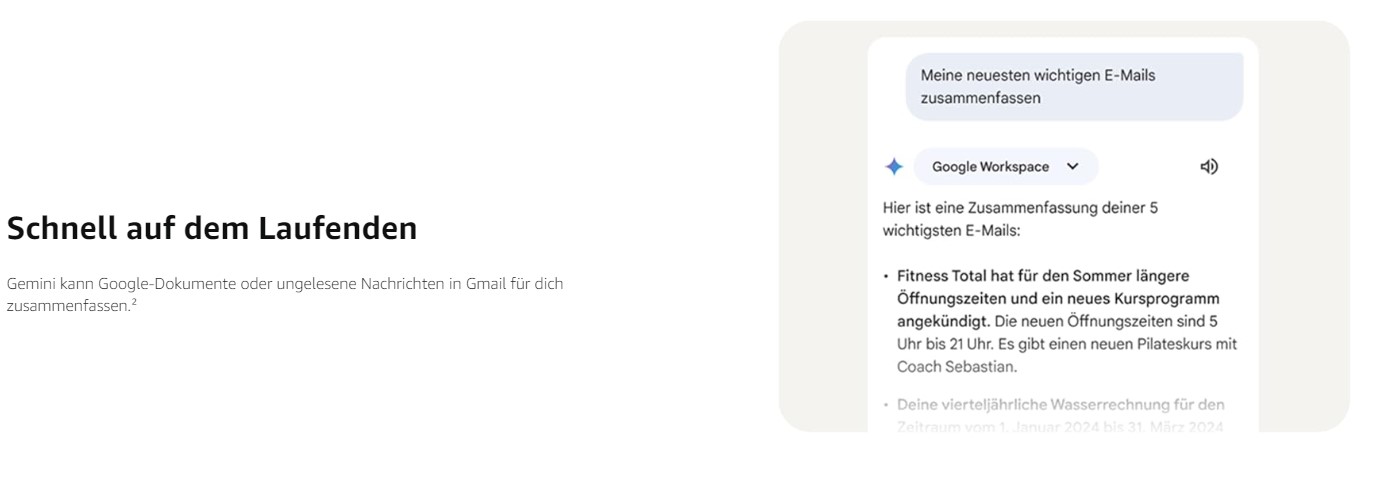Tap the speaker read-aloud icon

(1210, 167)
